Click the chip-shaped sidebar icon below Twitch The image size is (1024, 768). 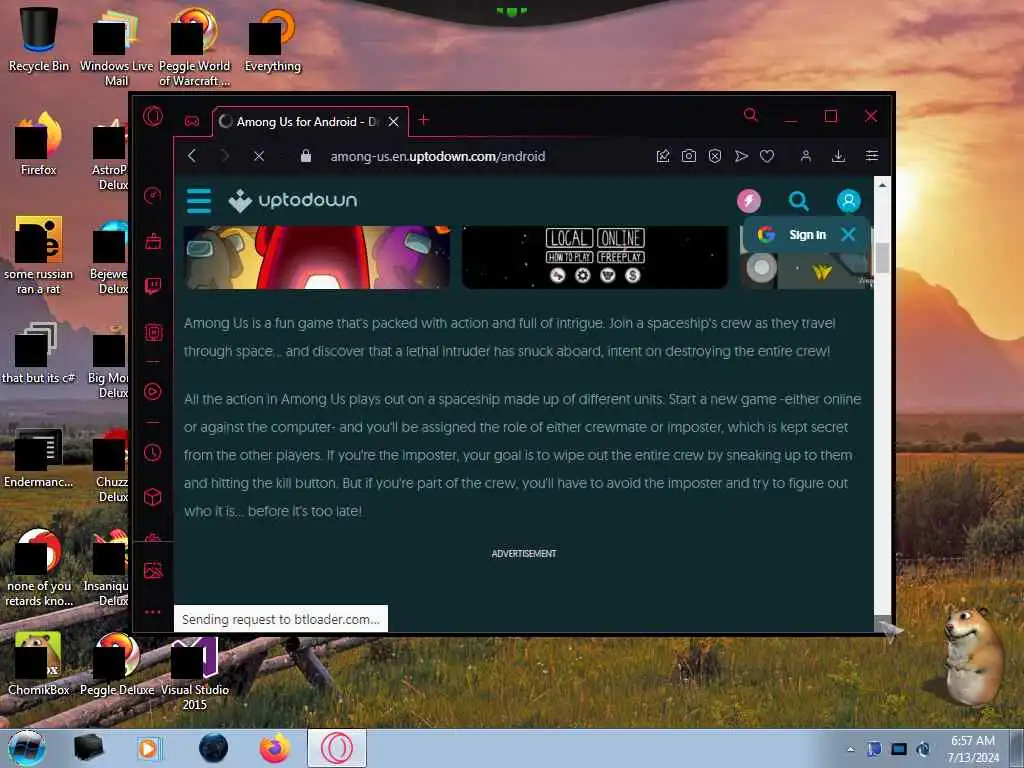pos(153,332)
